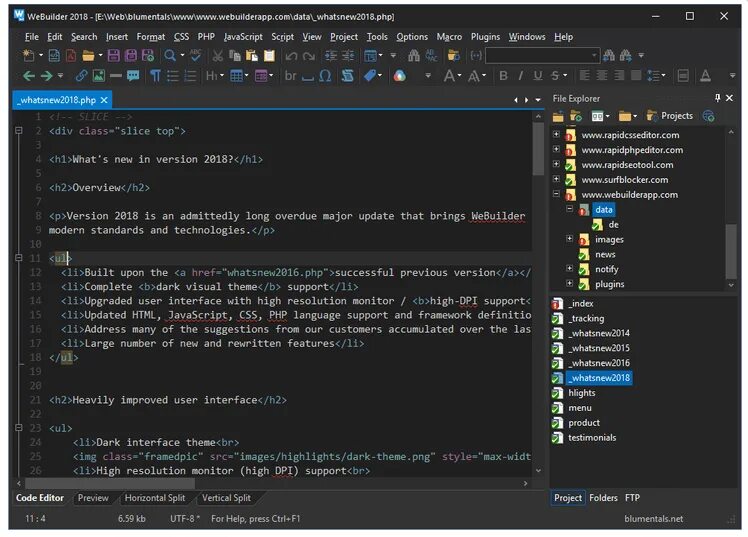748x537 pixels.
Task: Toggle pin on File Explorer panel
Action: click(x=717, y=98)
